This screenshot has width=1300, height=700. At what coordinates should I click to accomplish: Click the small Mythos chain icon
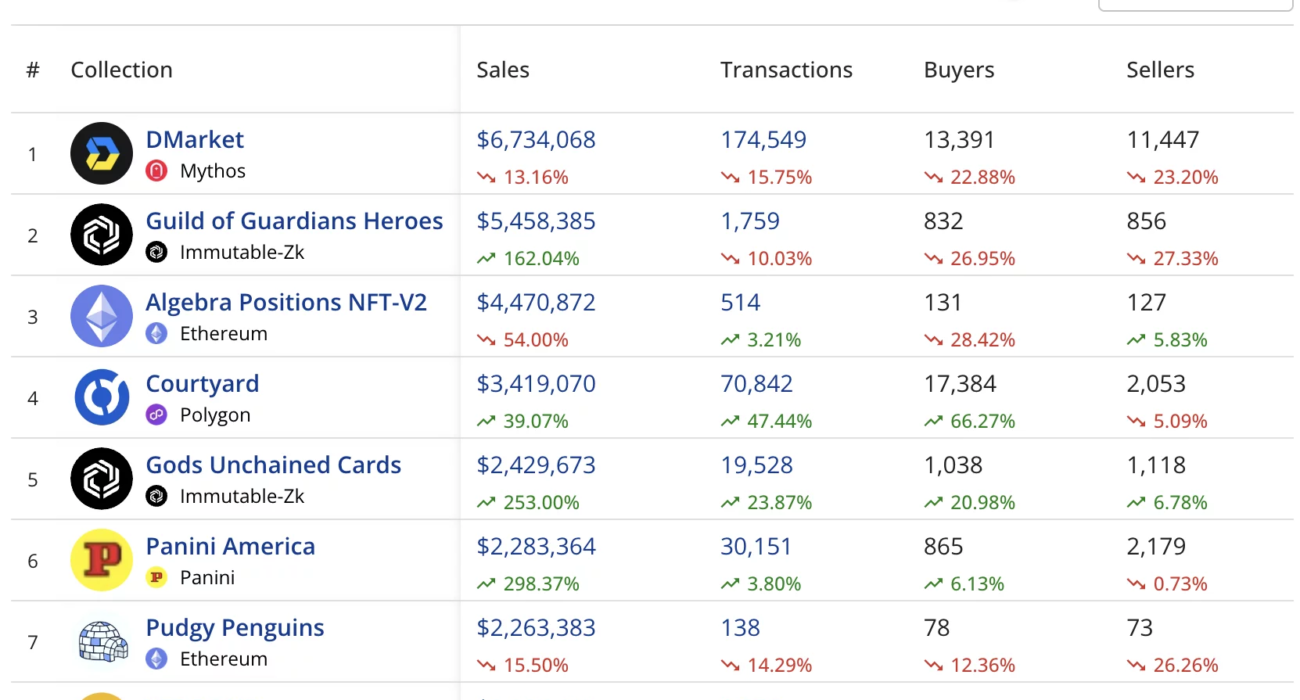(156, 171)
